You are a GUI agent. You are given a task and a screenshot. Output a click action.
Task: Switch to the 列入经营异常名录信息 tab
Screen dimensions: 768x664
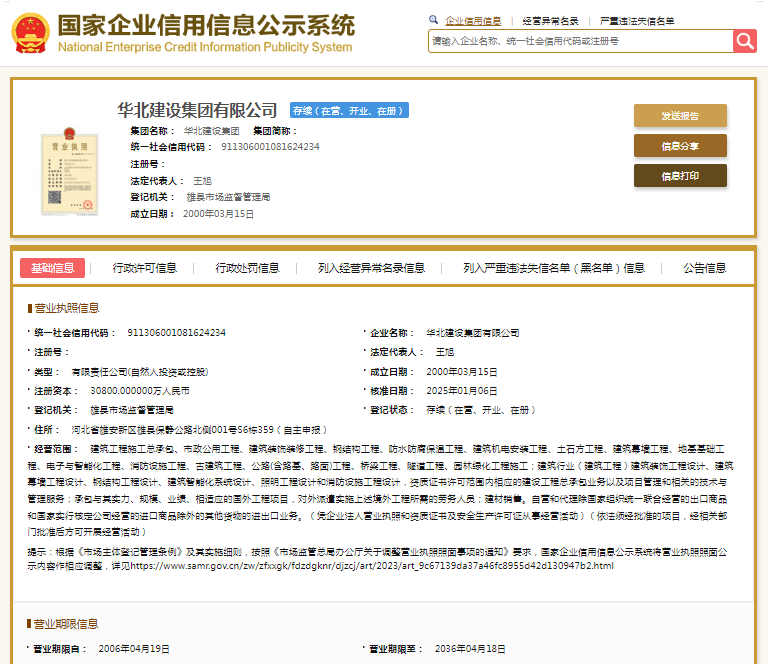(371, 268)
